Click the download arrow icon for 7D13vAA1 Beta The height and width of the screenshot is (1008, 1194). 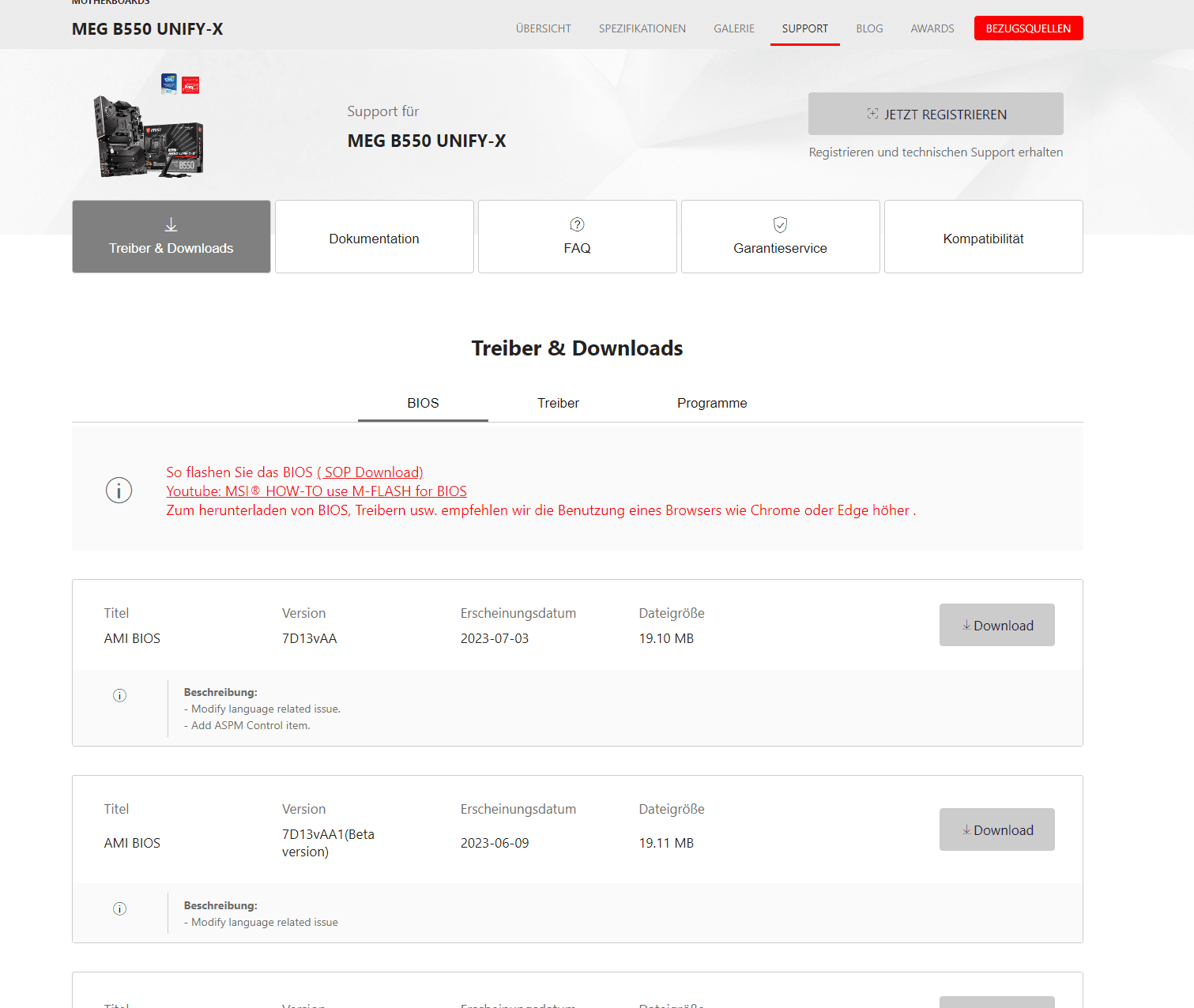pyautogui.click(x=966, y=829)
